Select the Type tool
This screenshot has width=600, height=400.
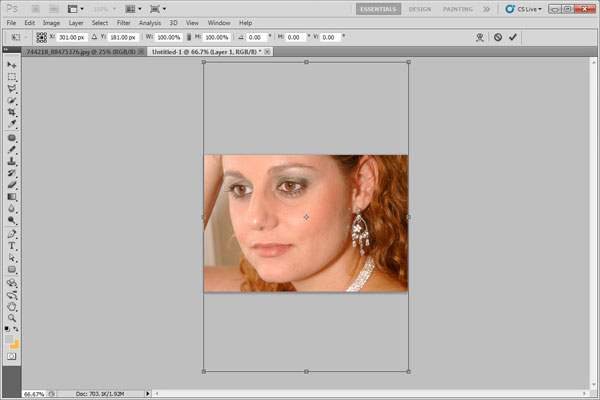[12, 245]
